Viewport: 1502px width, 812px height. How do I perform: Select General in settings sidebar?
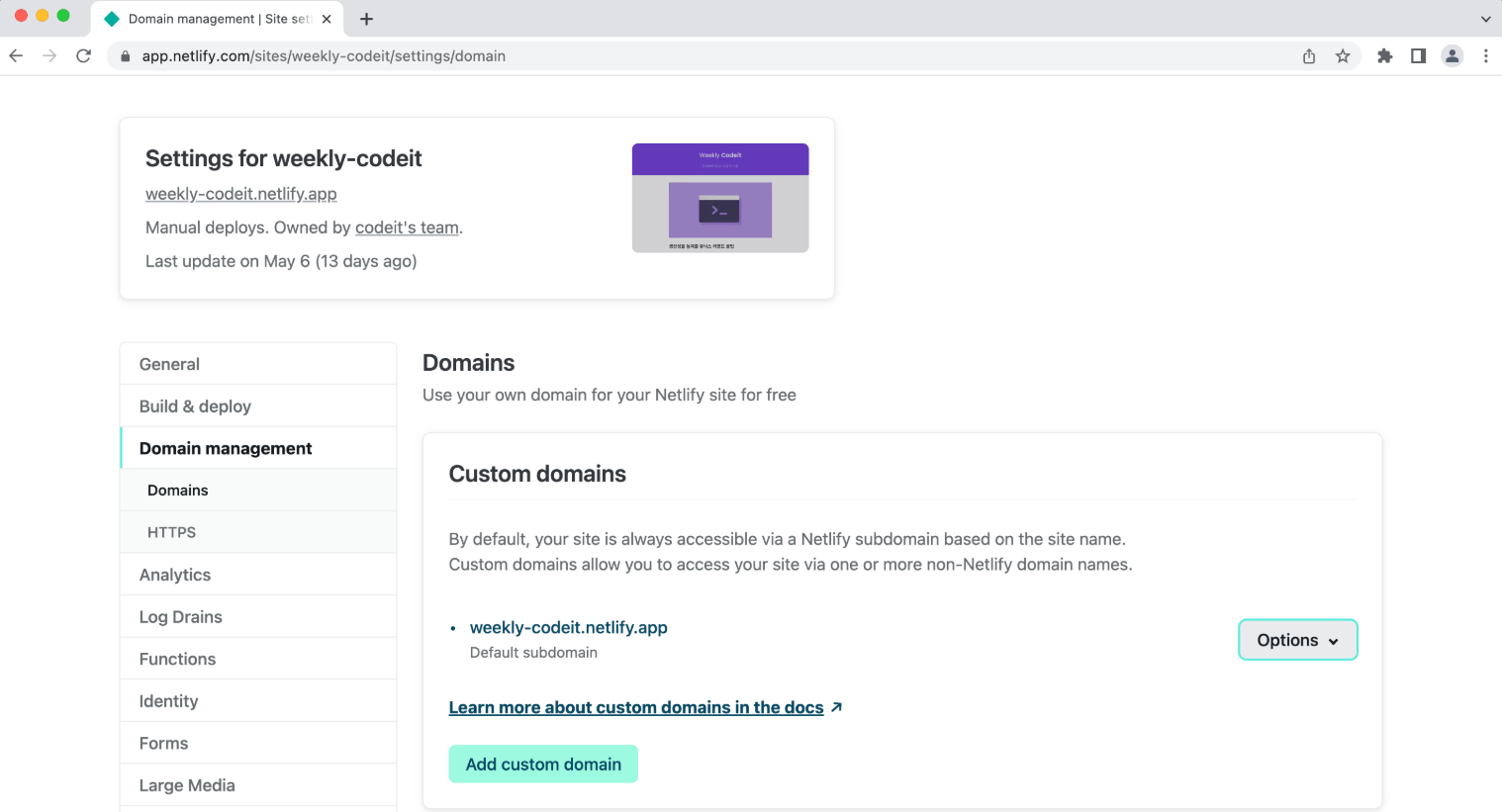pyautogui.click(x=258, y=364)
